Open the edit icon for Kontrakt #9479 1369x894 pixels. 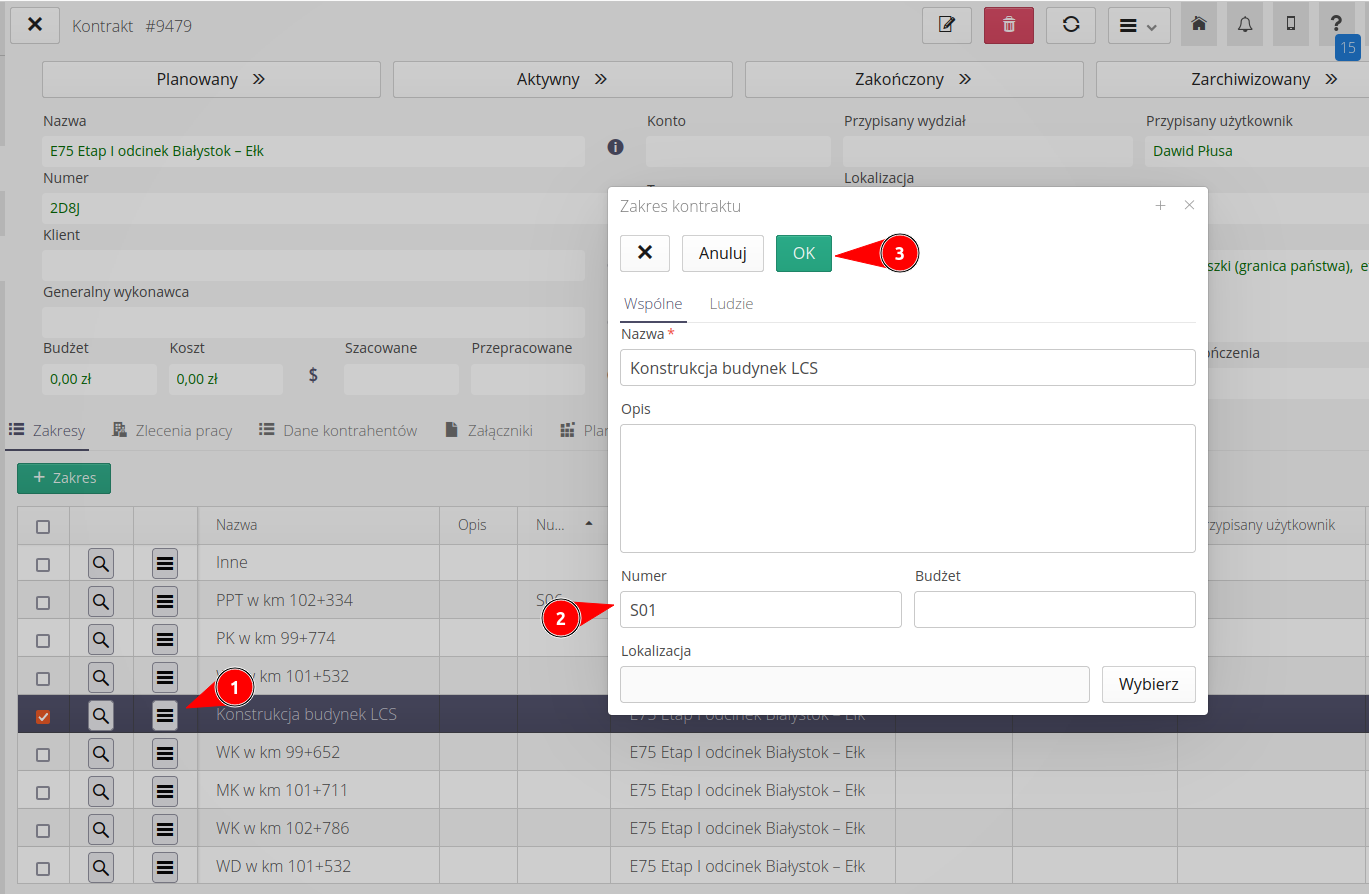click(946, 25)
